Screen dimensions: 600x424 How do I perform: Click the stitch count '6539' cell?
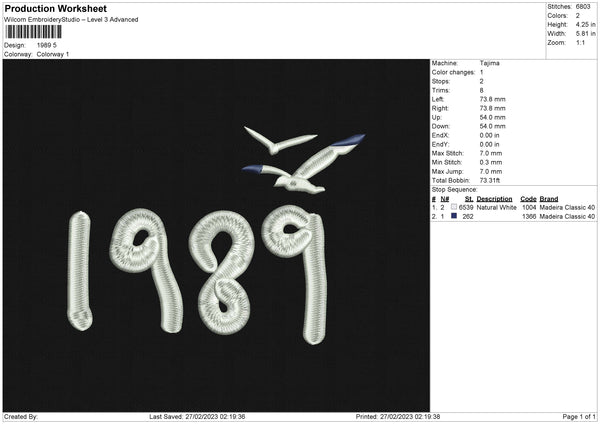pyautogui.click(x=466, y=207)
